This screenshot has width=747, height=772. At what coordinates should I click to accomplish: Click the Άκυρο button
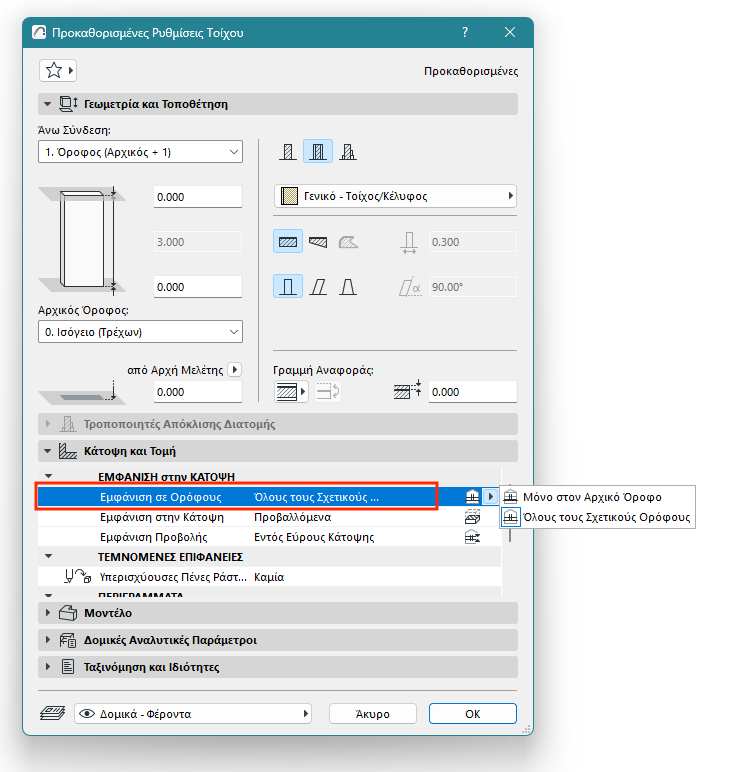pos(373,713)
